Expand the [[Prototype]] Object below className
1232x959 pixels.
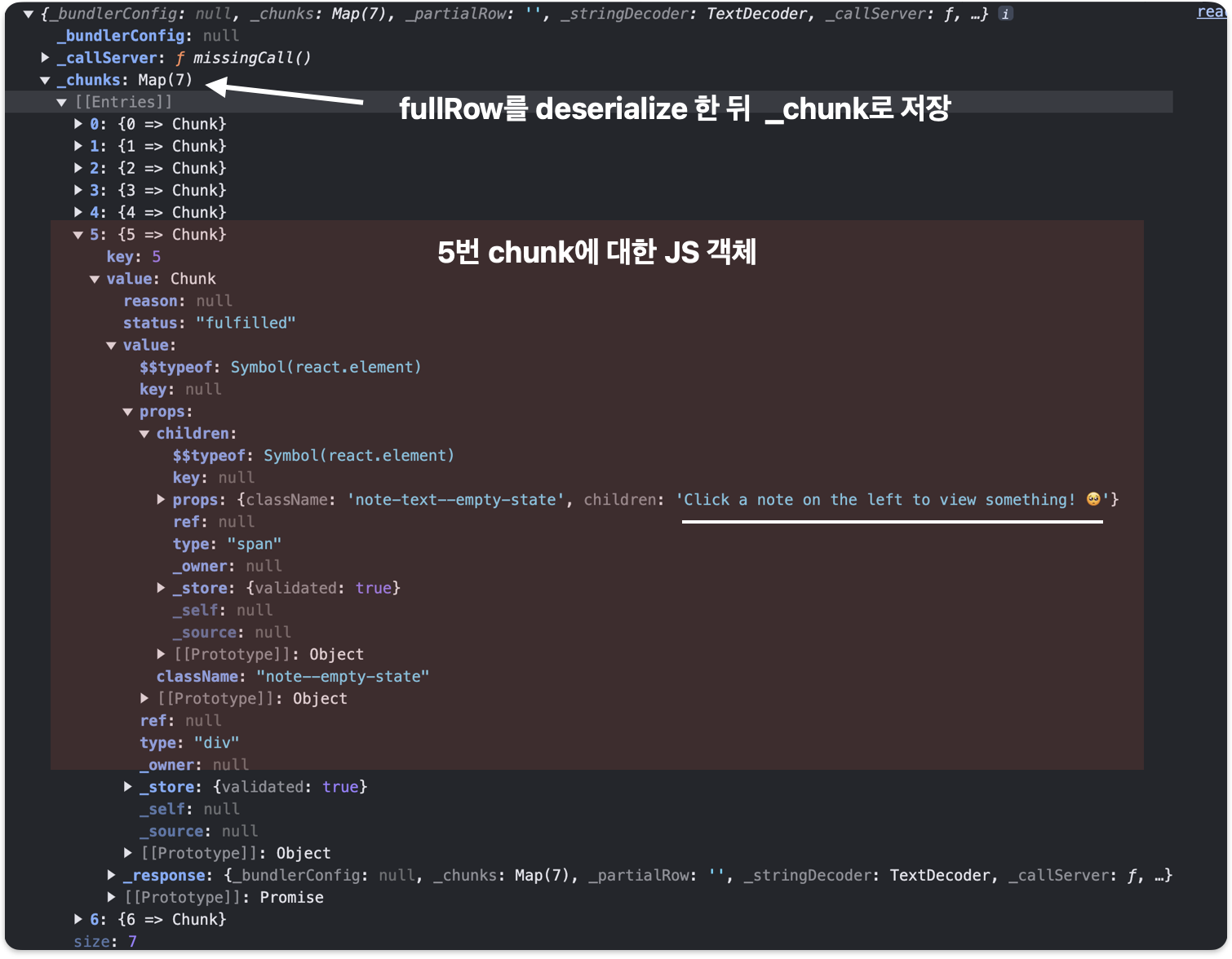[144, 698]
